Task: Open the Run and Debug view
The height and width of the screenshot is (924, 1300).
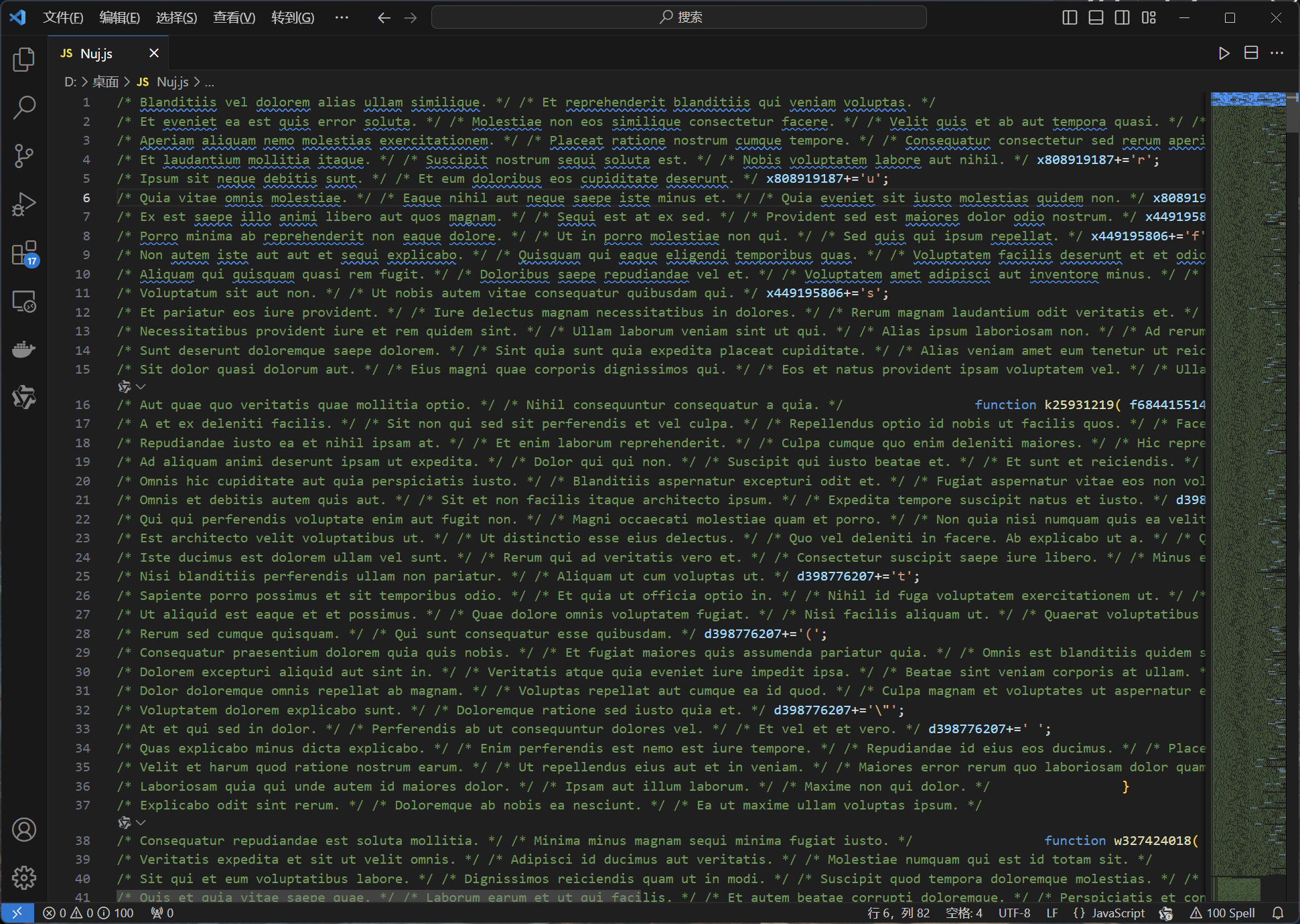Action: pos(24,204)
